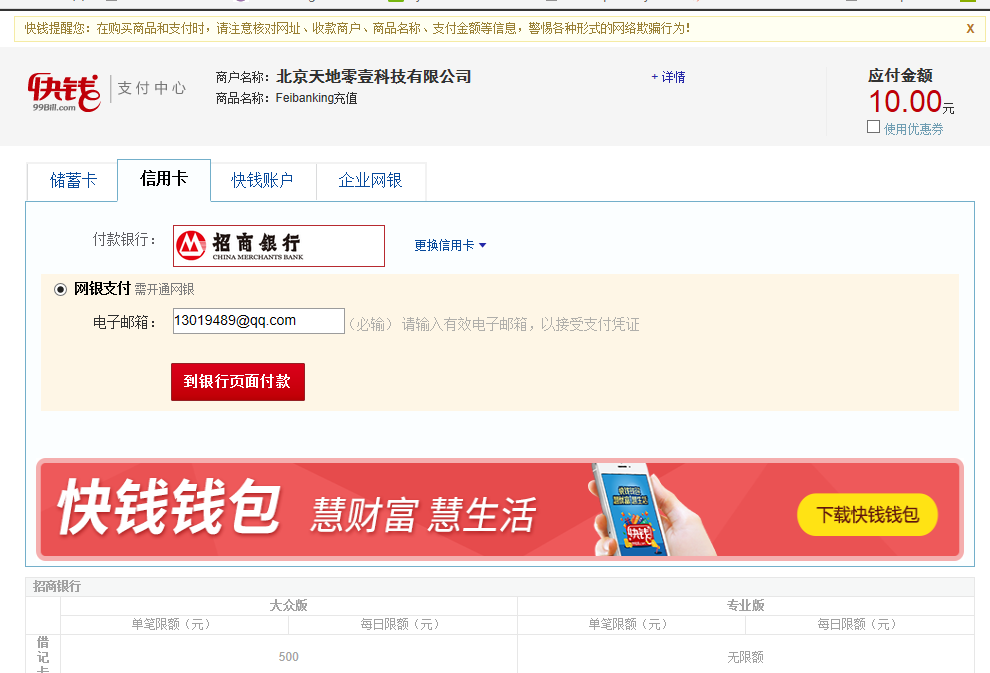Screen dimensions: 990x673
Task: Open the 快钱账户 tab
Action: click(263, 181)
